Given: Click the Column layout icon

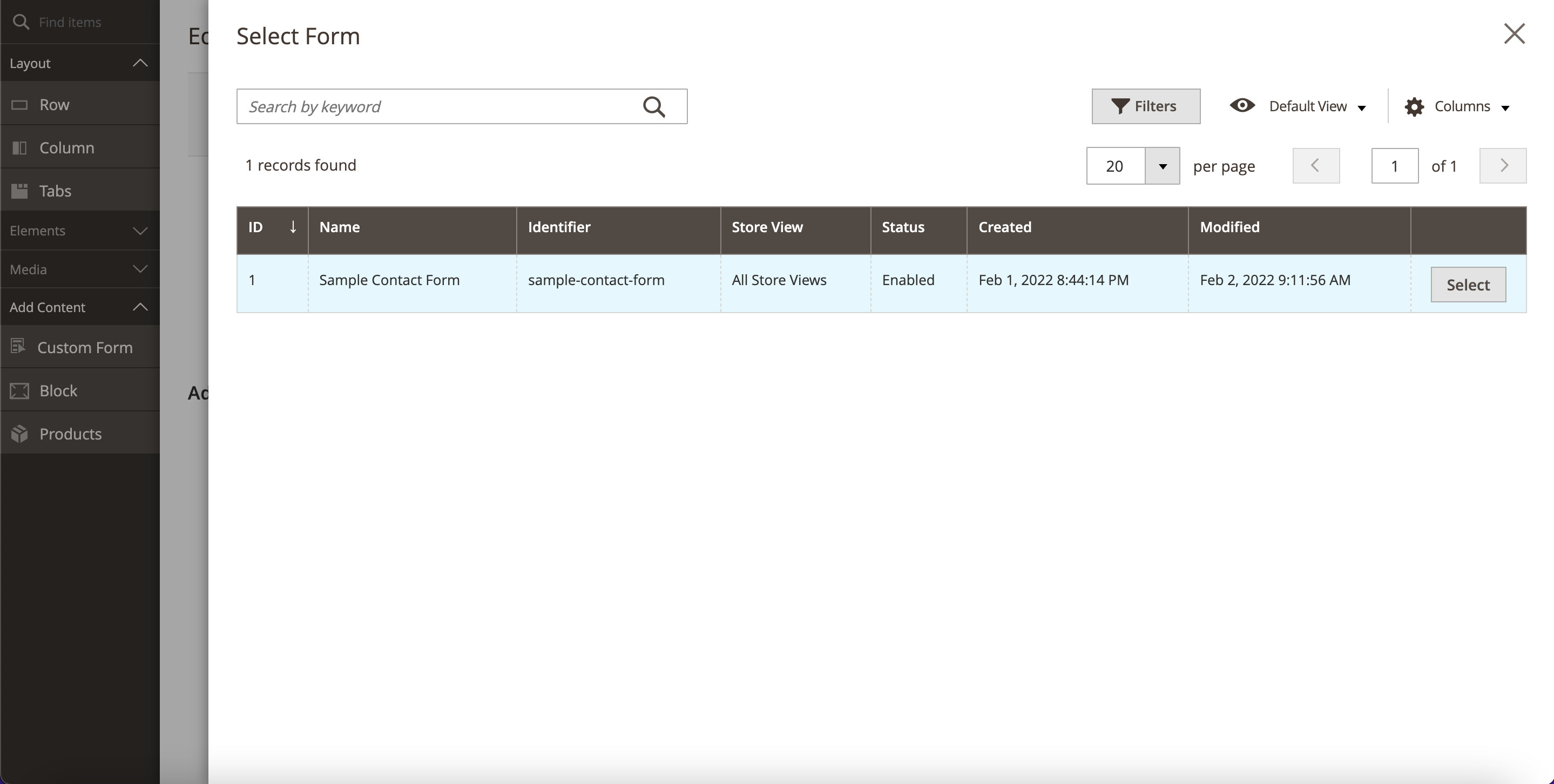Looking at the screenshot, I should [19, 148].
